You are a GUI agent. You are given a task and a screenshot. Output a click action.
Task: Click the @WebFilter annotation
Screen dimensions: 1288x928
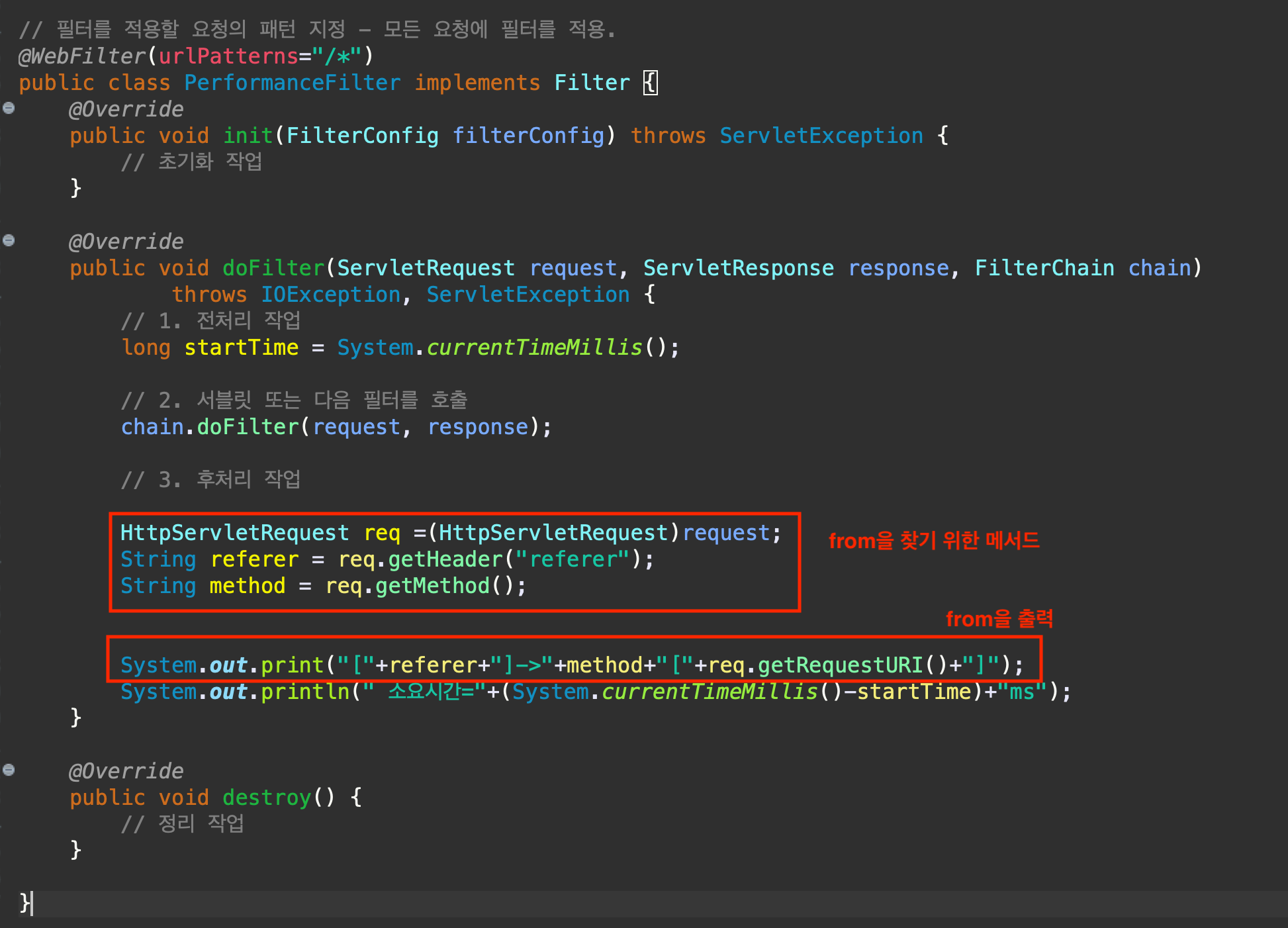pos(81,56)
